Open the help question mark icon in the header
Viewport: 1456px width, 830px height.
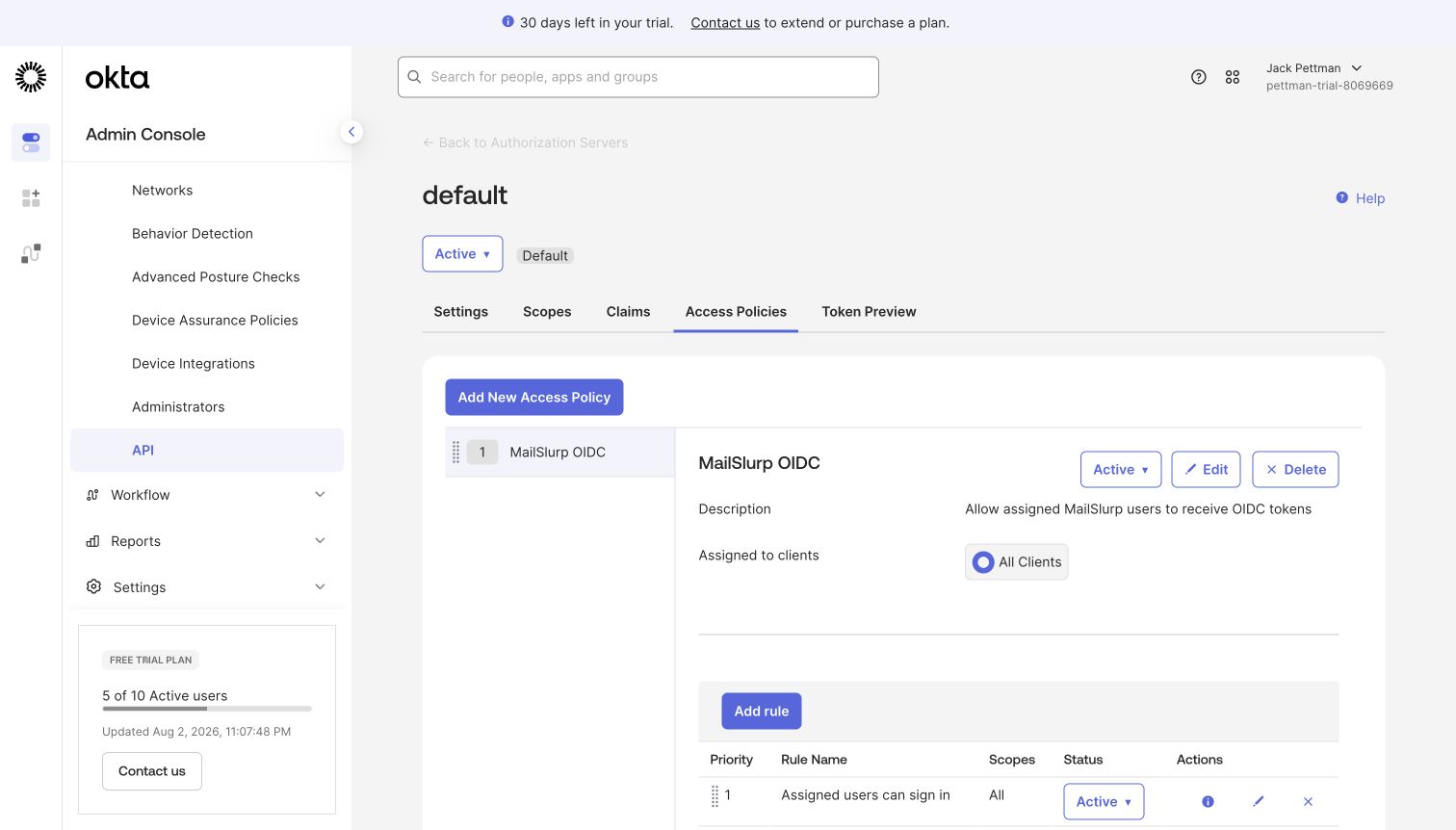1199,77
